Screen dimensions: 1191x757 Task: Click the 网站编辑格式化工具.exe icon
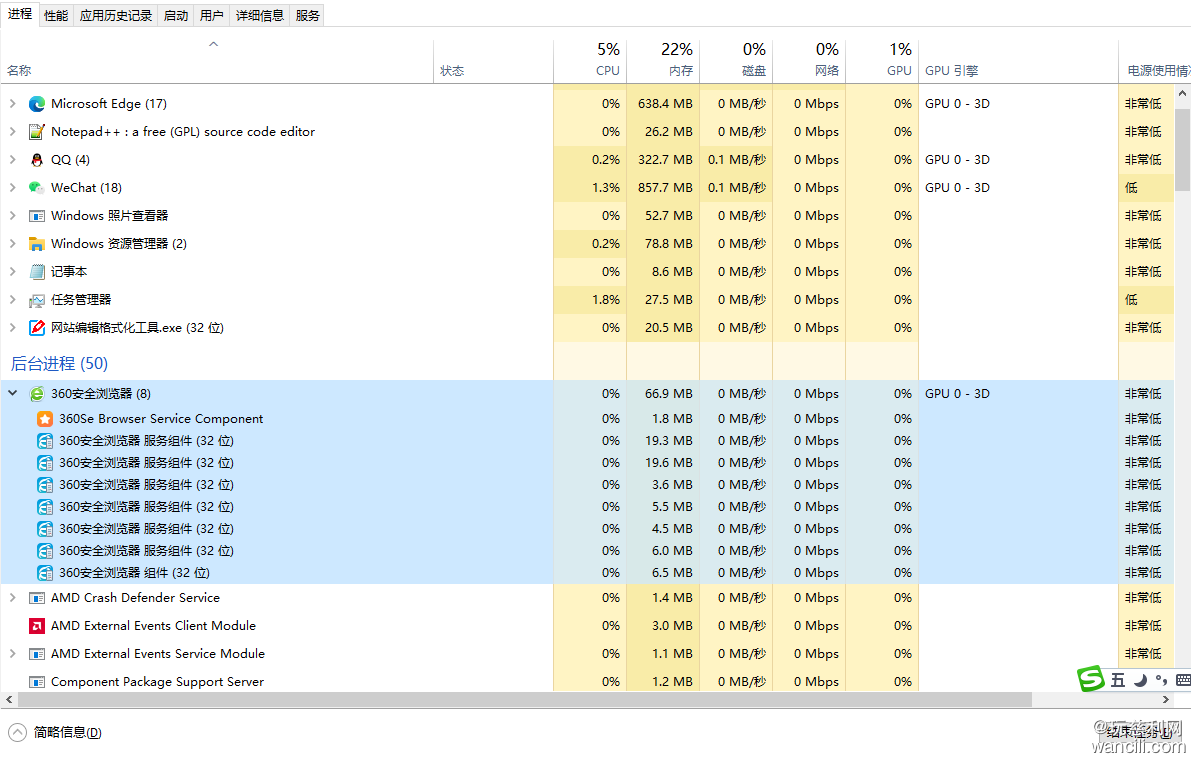pyautogui.click(x=36, y=328)
